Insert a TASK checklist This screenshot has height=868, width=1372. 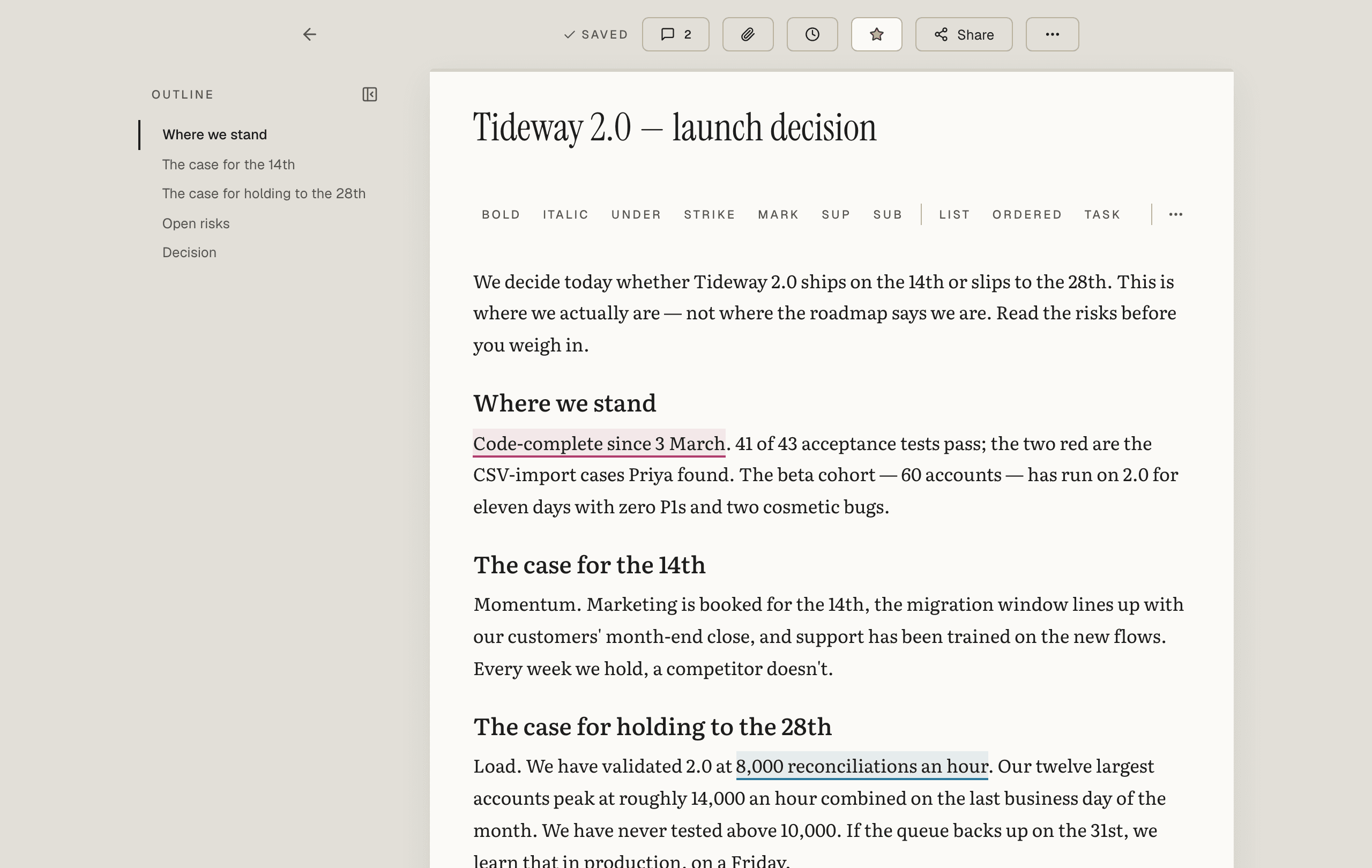click(1101, 214)
